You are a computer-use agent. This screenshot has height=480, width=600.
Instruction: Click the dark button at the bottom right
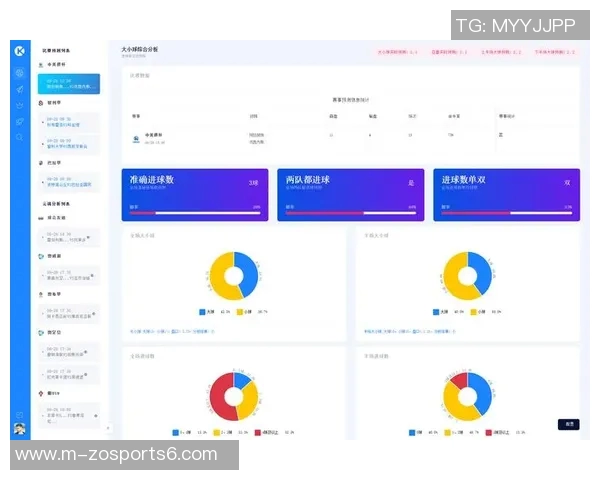[569, 424]
